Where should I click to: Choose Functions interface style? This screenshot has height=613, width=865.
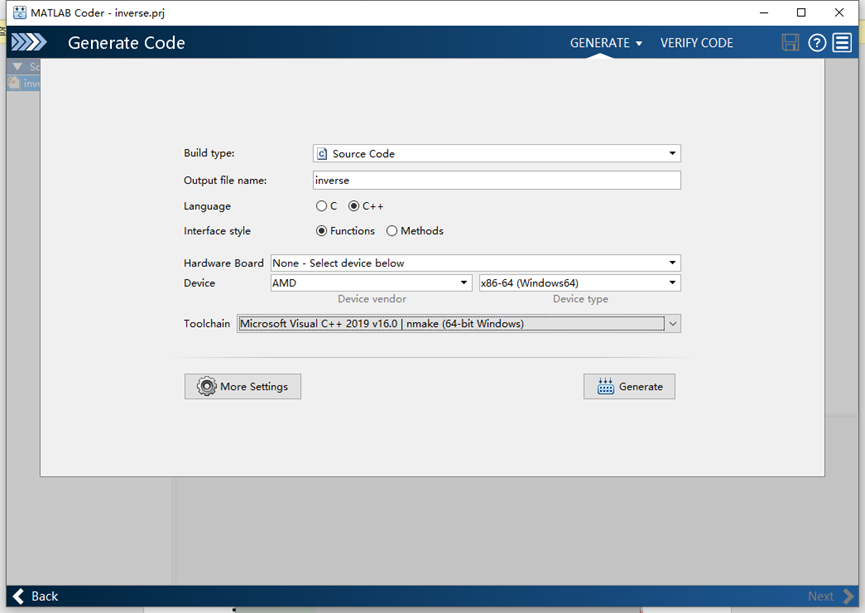coord(321,231)
